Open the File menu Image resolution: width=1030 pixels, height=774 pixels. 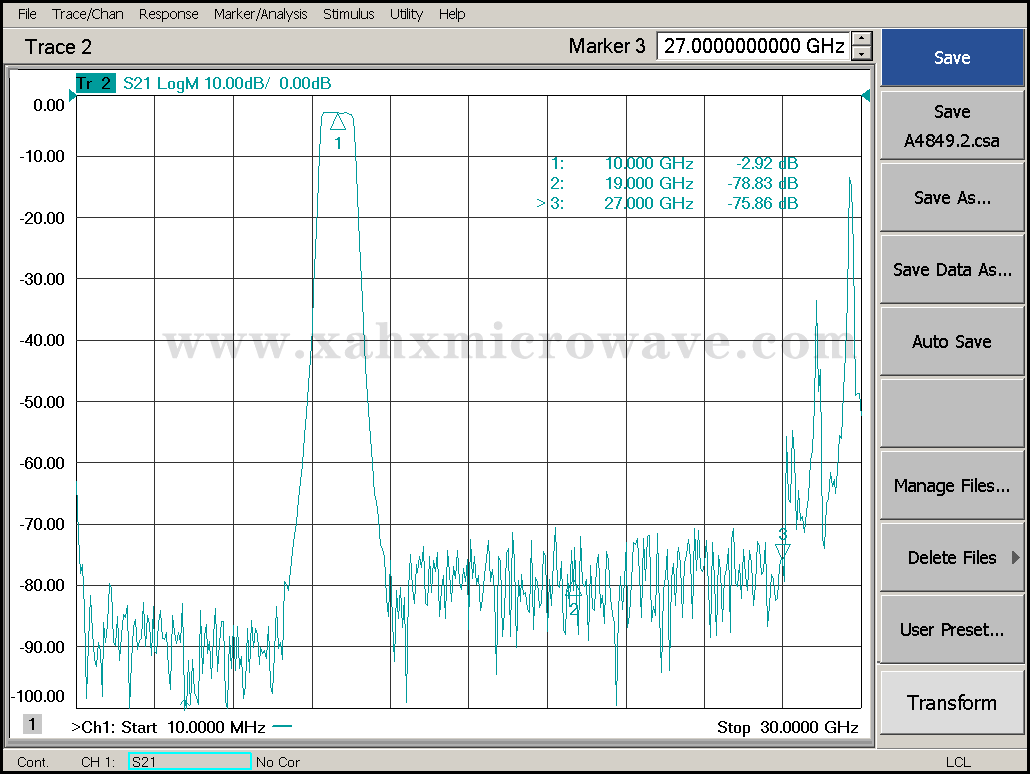click(27, 14)
